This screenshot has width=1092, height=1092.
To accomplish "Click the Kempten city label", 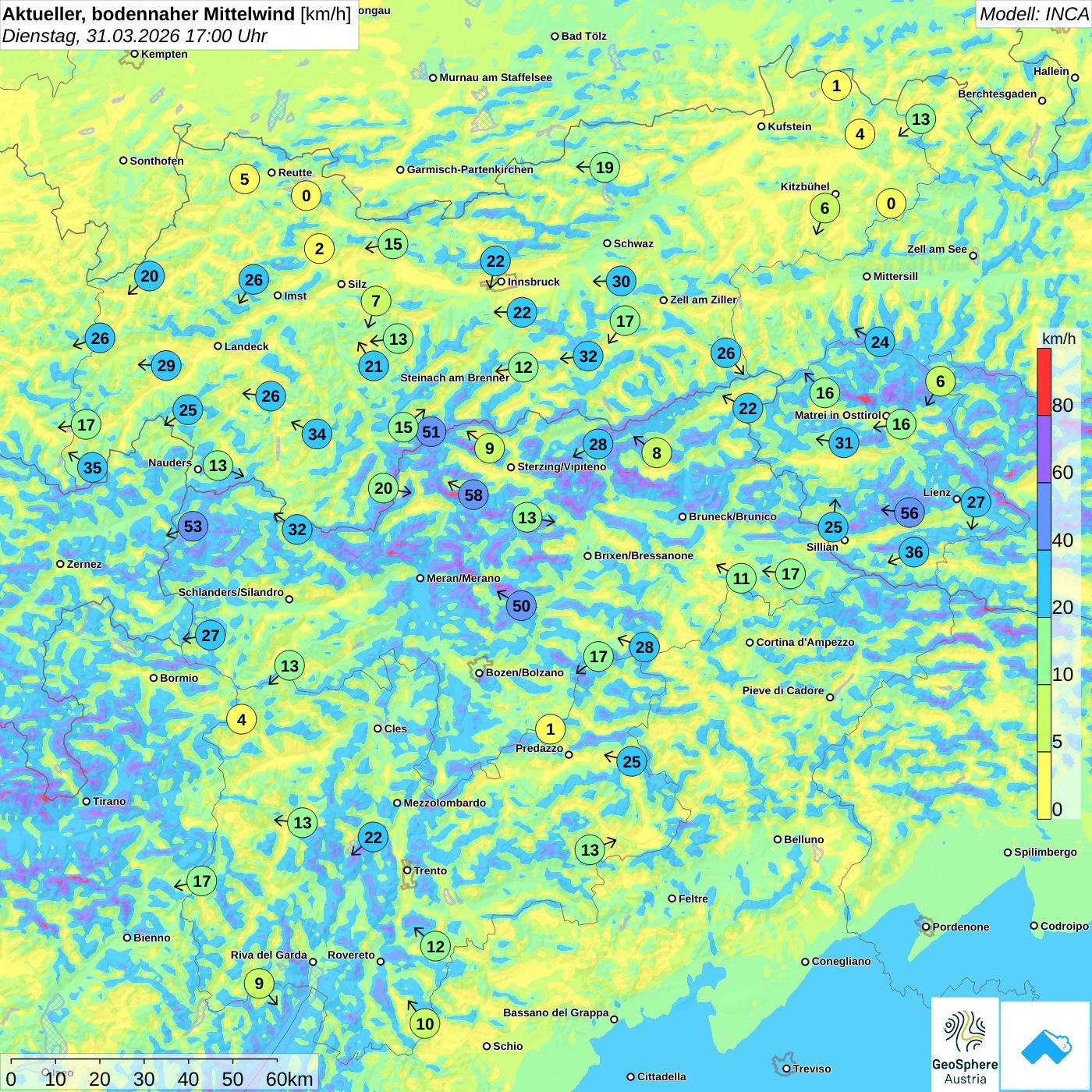I will click(x=165, y=54).
